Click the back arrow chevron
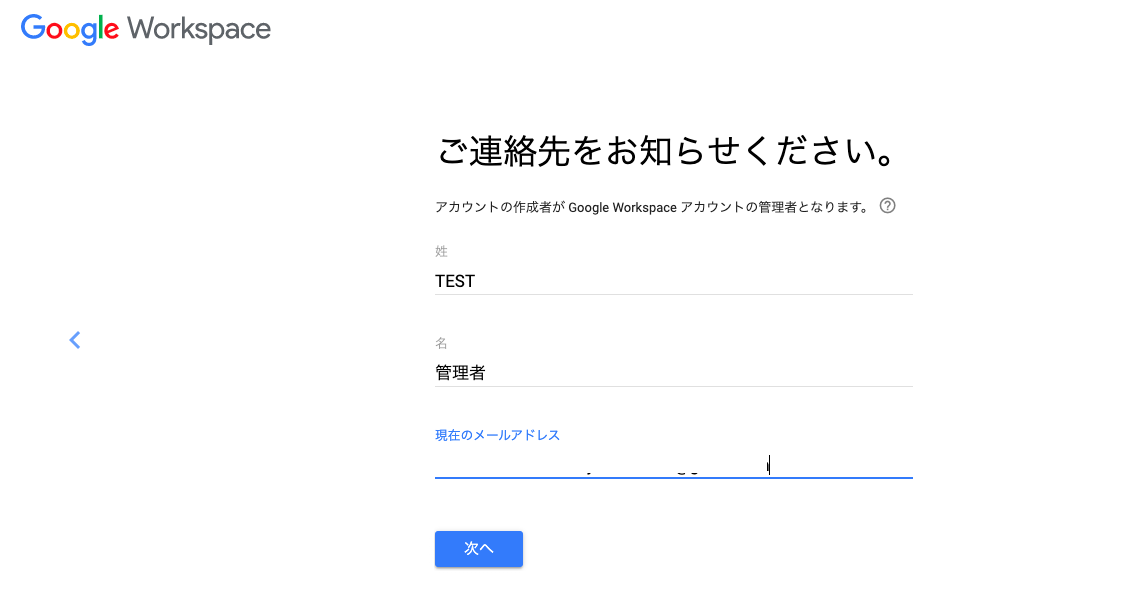 coord(75,340)
